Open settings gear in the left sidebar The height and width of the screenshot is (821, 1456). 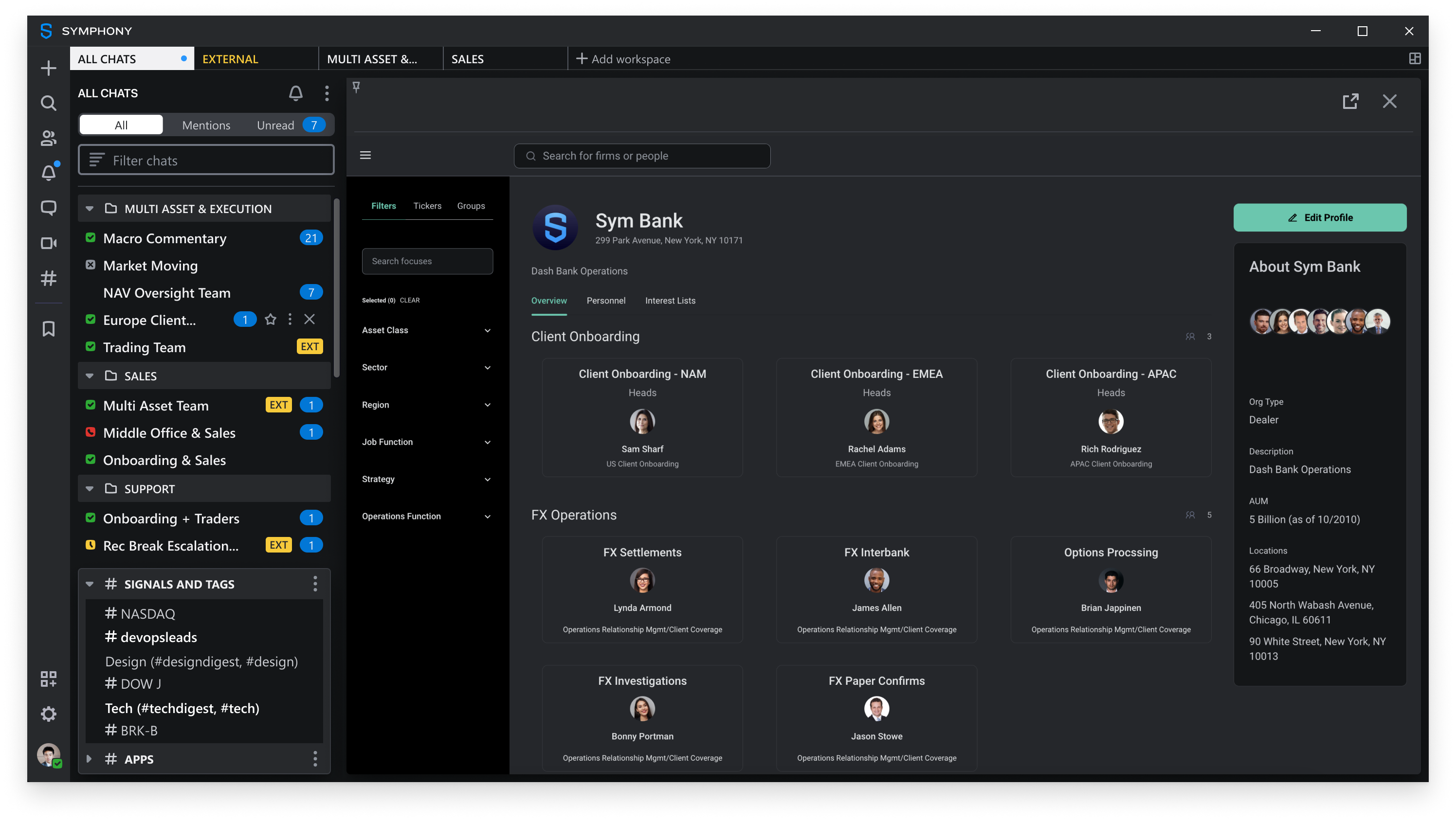click(x=49, y=714)
